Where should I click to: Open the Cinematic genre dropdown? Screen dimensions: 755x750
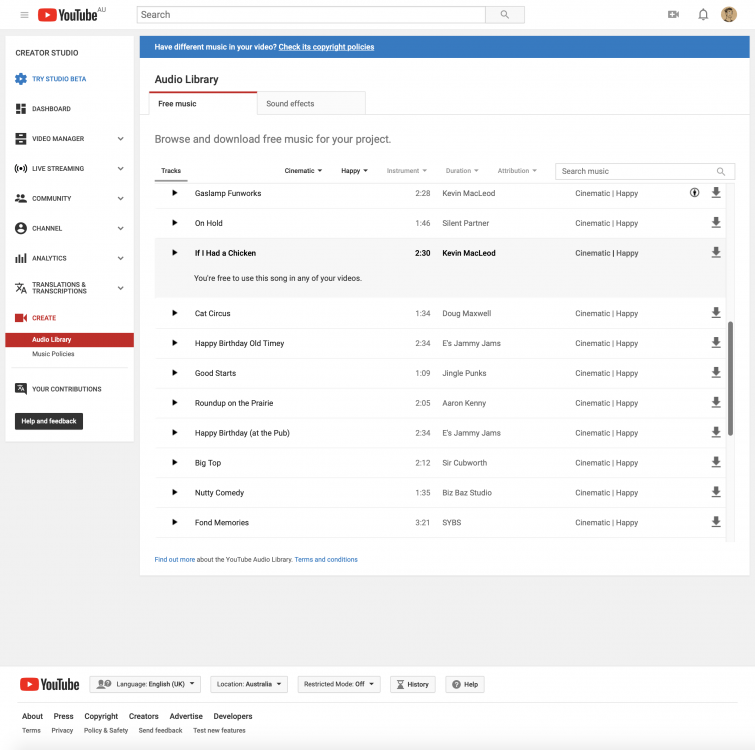tap(303, 170)
